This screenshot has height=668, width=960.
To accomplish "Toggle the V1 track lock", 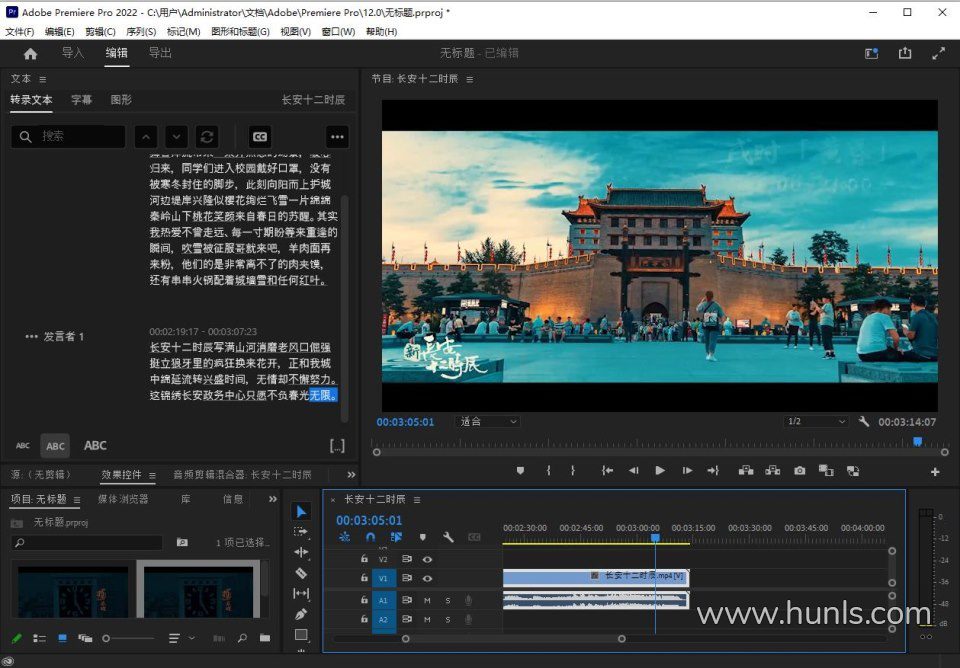I will pyautogui.click(x=364, y=578).
